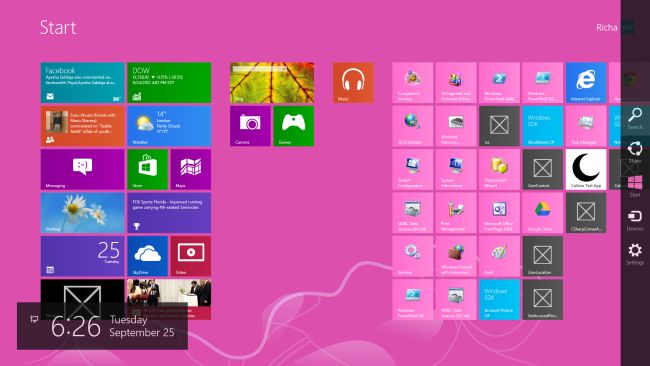Open the Services gears tile
This screenshot has height=366, width=650.
tap(412, 256)
